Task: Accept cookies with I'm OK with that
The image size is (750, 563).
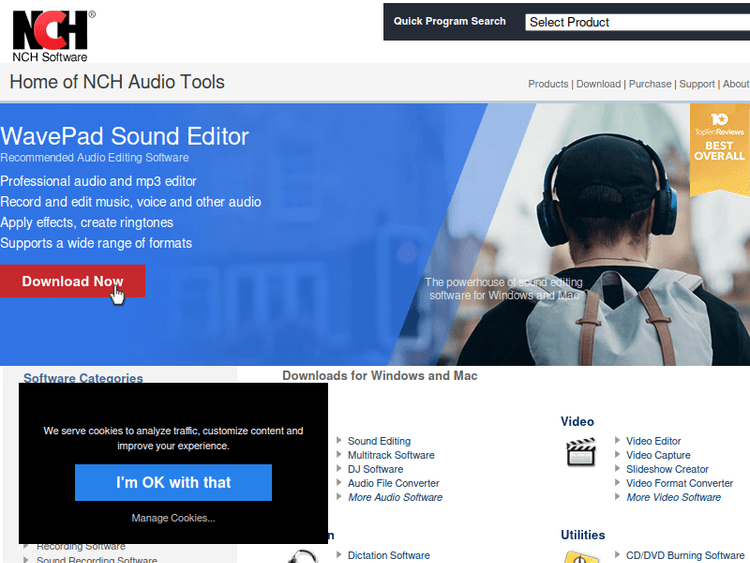Action: [x=173, y=482]
